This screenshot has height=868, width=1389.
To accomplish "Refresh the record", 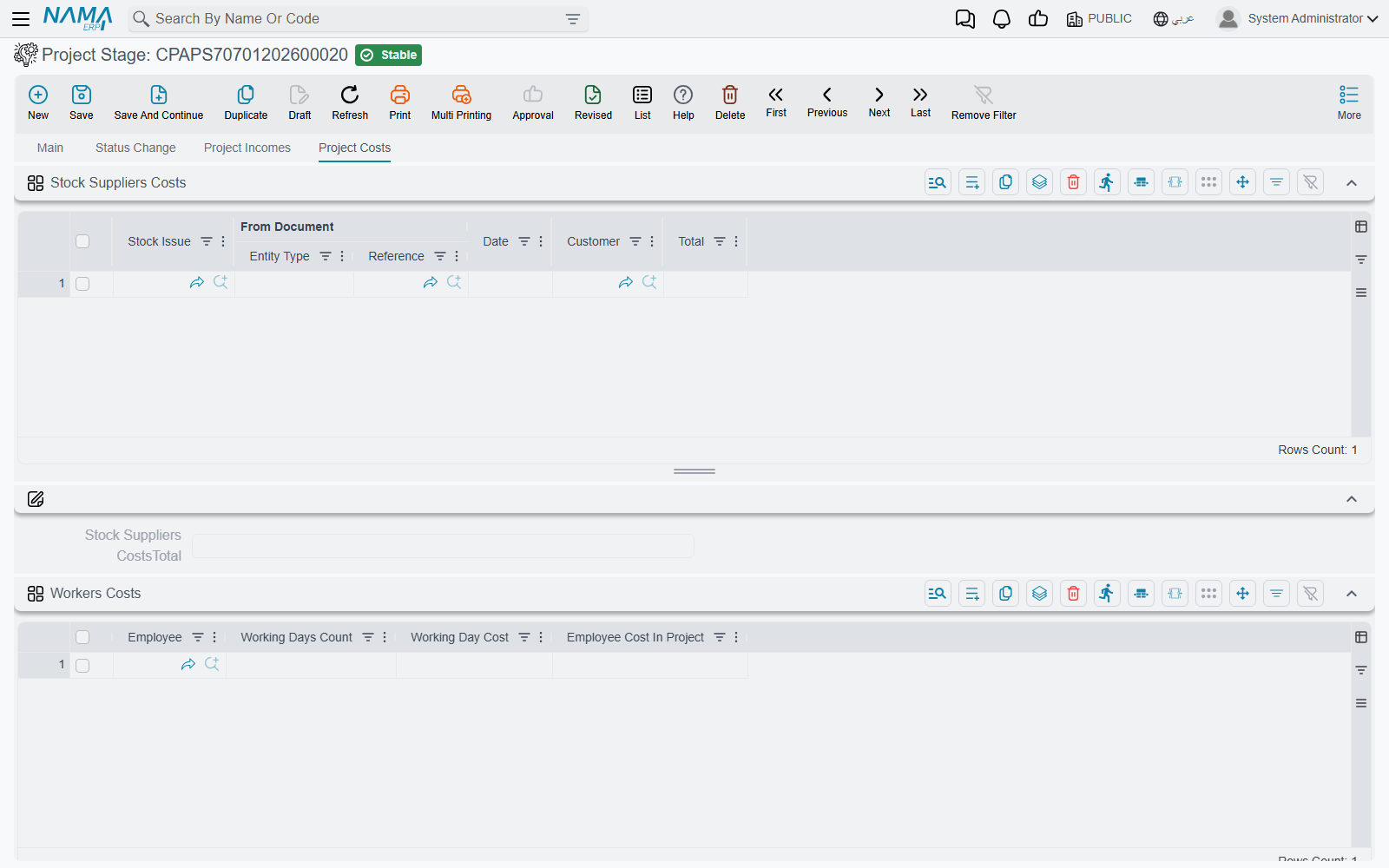I will click(x=350, y=102).
